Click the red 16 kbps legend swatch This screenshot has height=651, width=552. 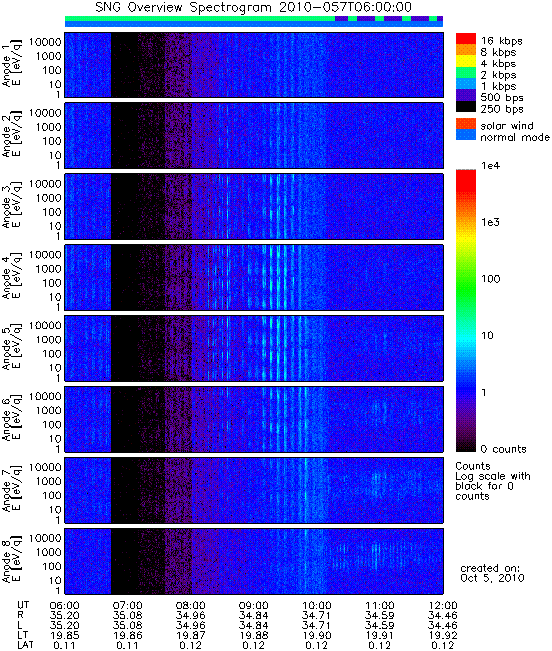(x=466, y=39)
